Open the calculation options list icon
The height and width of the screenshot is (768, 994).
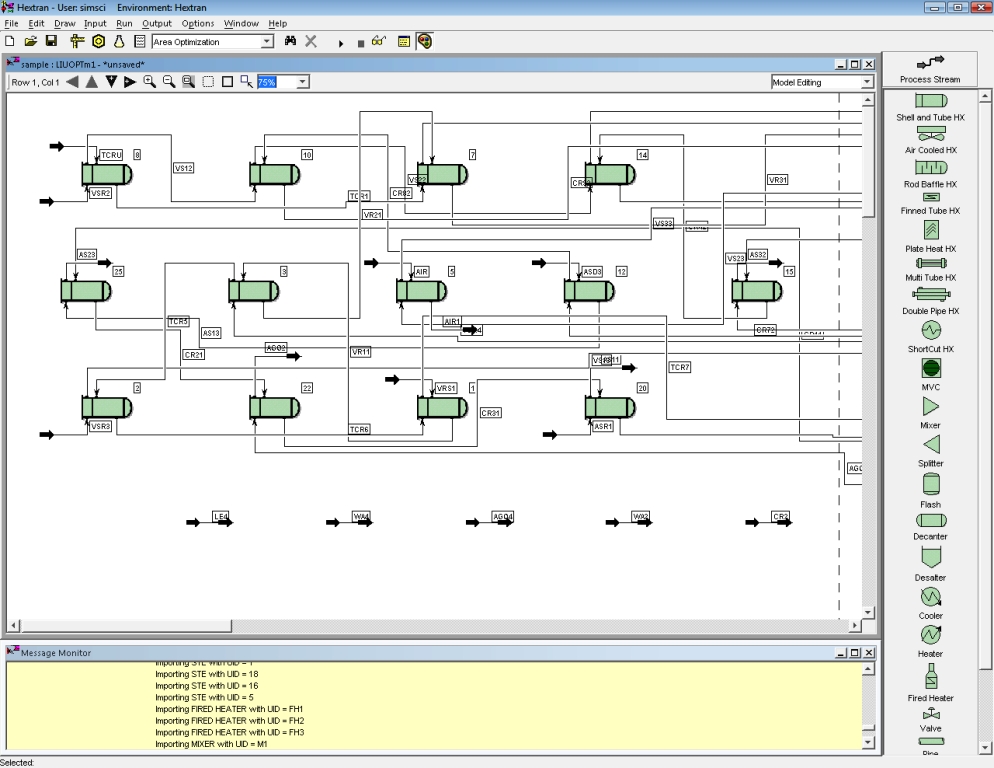point(140,41)
